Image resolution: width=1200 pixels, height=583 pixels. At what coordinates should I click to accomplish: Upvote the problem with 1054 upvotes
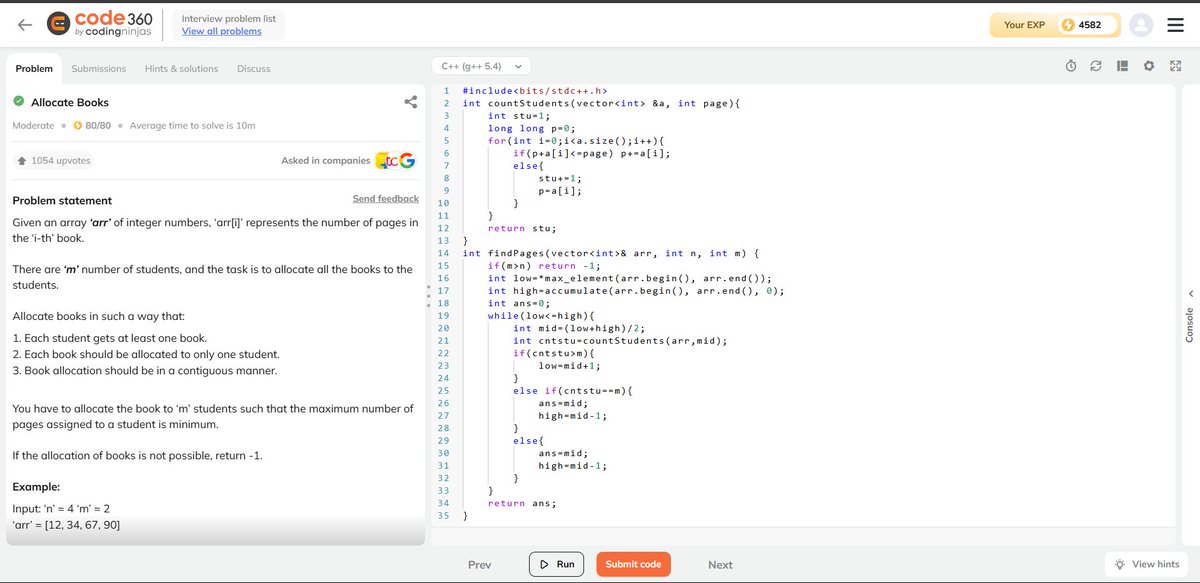(55, 161)
